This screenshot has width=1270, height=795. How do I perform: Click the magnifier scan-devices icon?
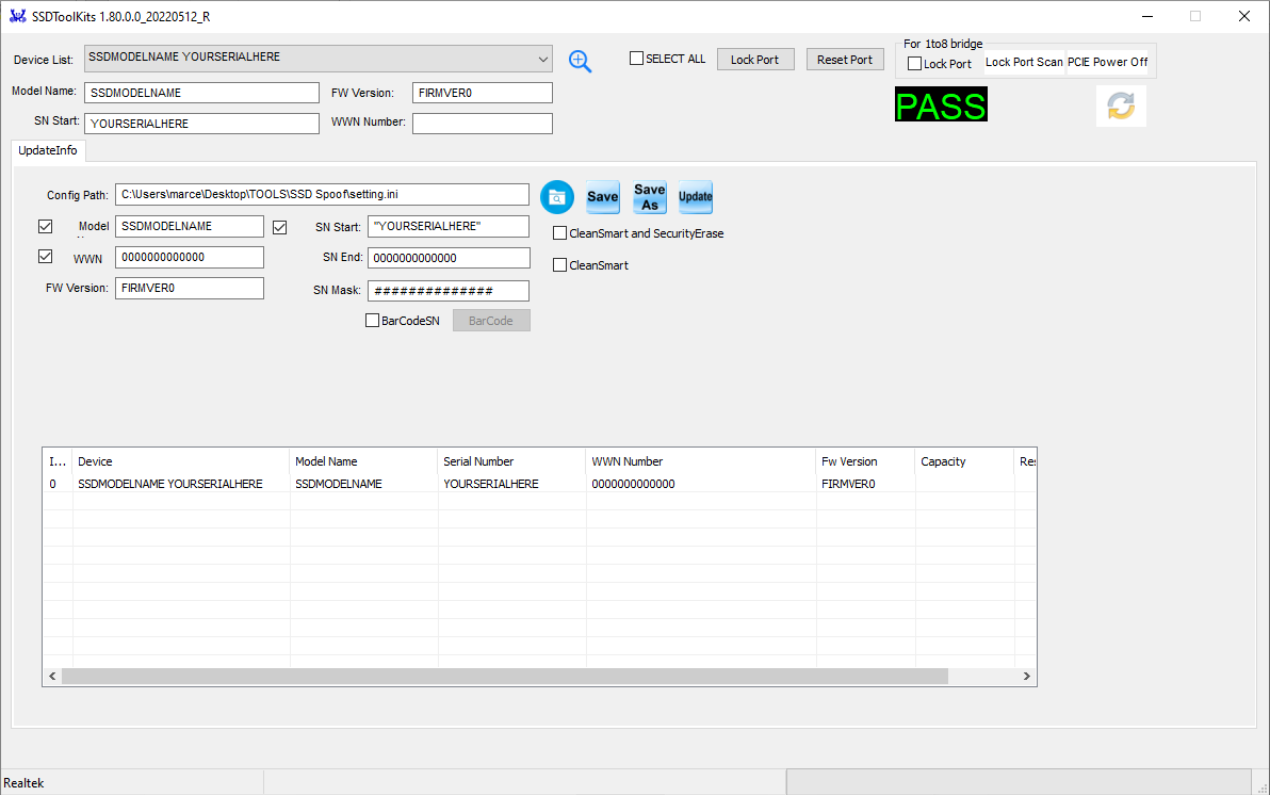tap(580, 61)
